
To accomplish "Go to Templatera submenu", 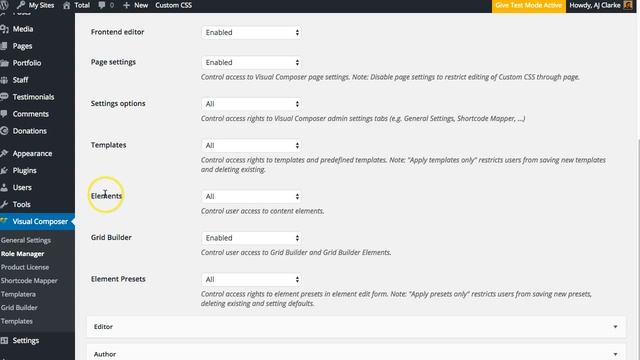I will (x=18, y=294).
